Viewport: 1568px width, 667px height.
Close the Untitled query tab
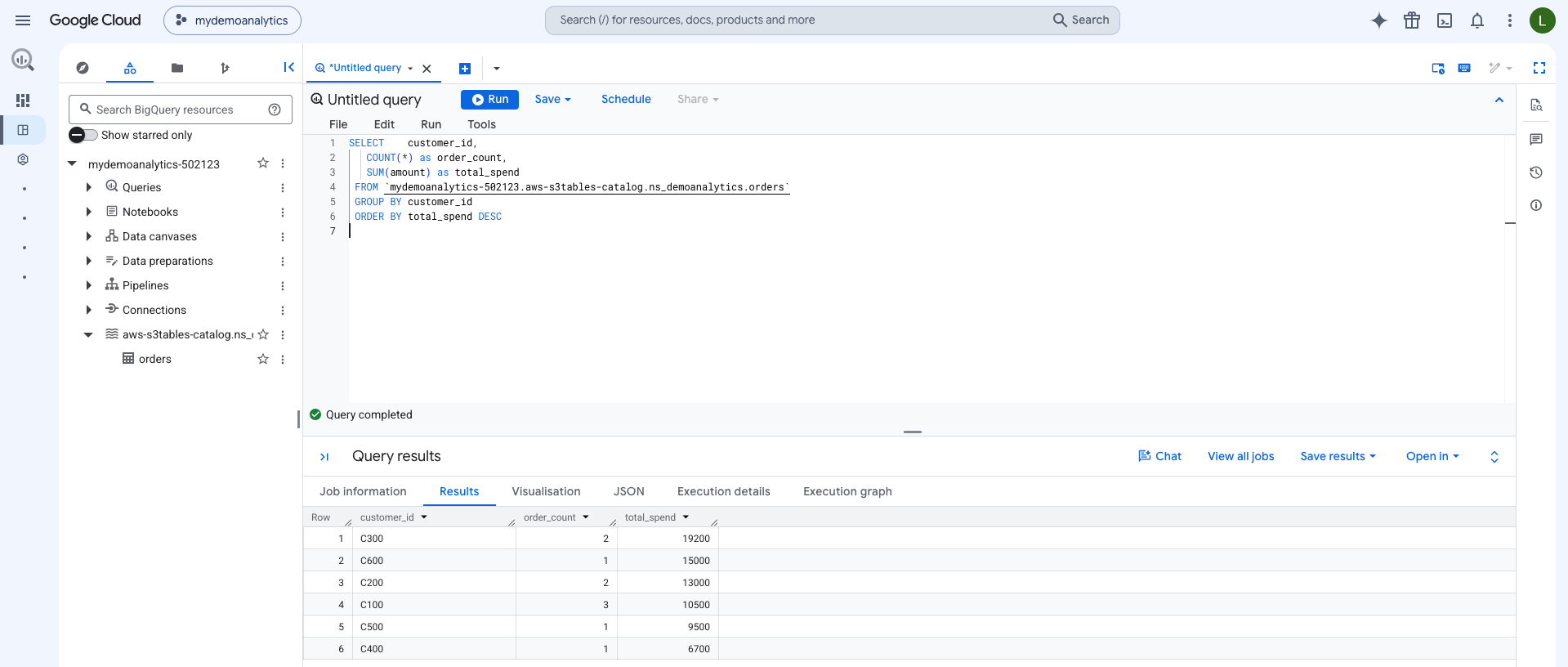[x=427, y=69]
